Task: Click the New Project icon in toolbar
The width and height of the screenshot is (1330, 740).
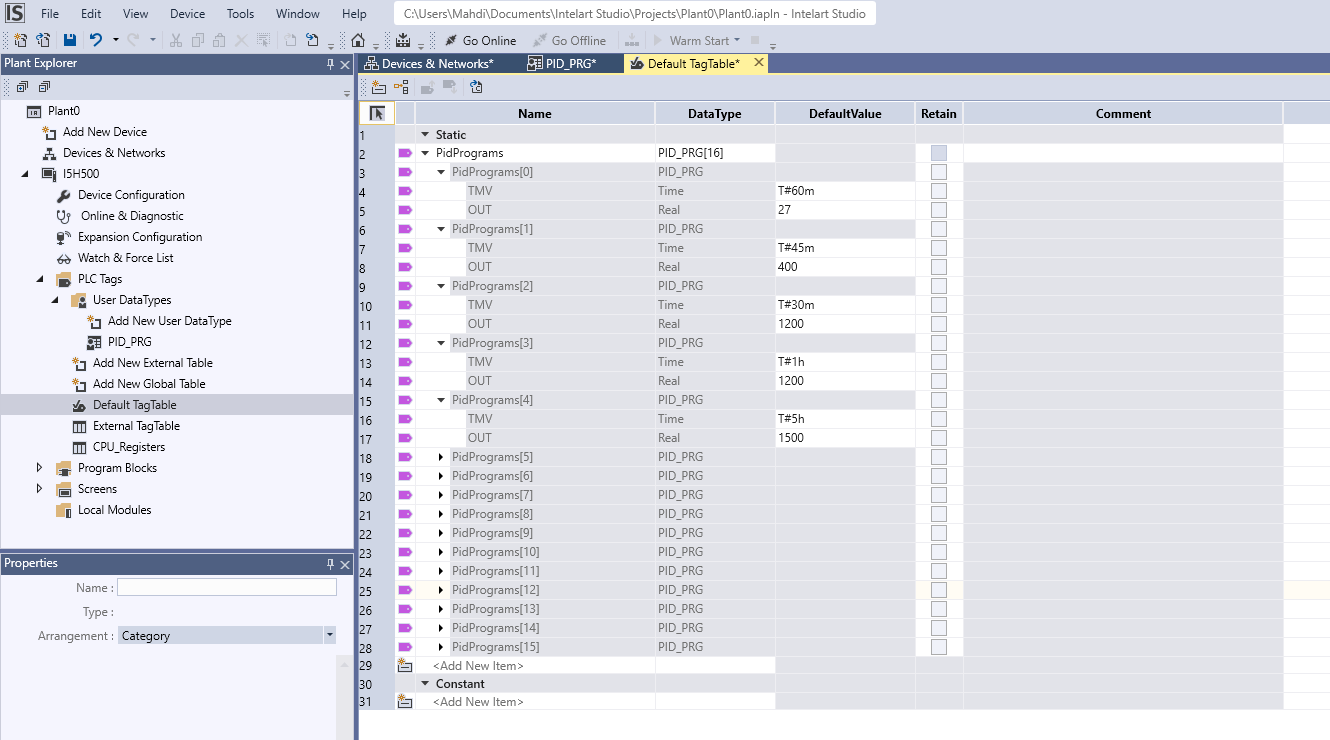Action: [x=19, y=40]
